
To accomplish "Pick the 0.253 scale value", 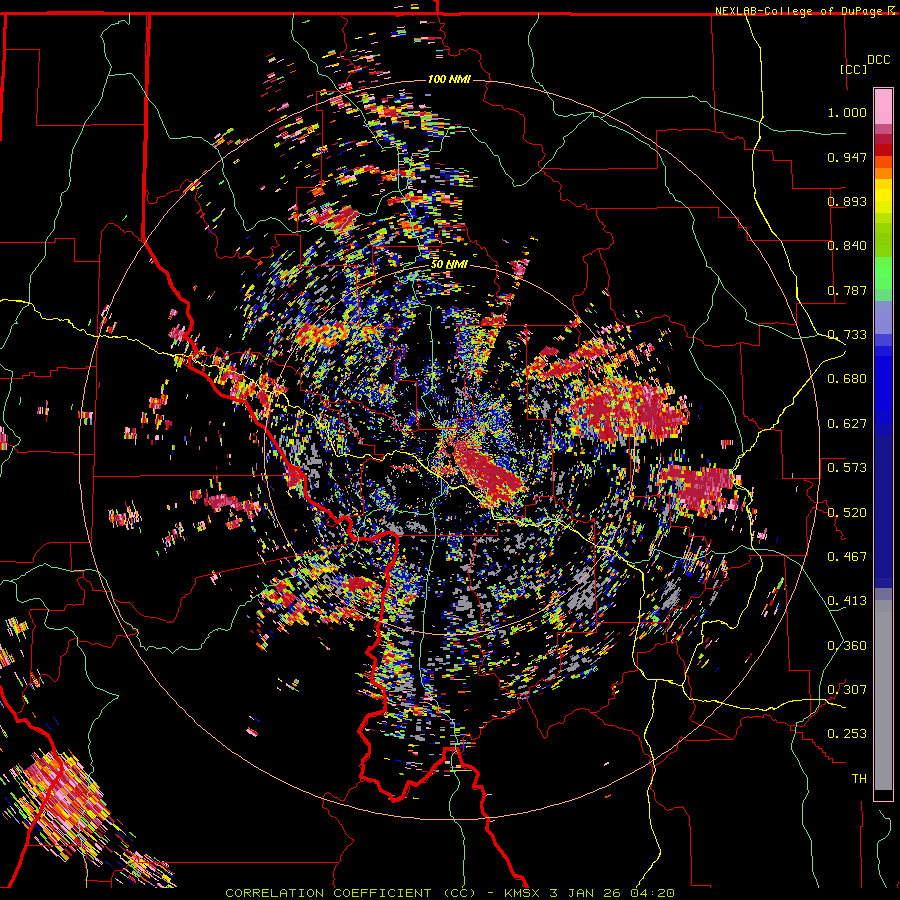I will pos(847,734).
